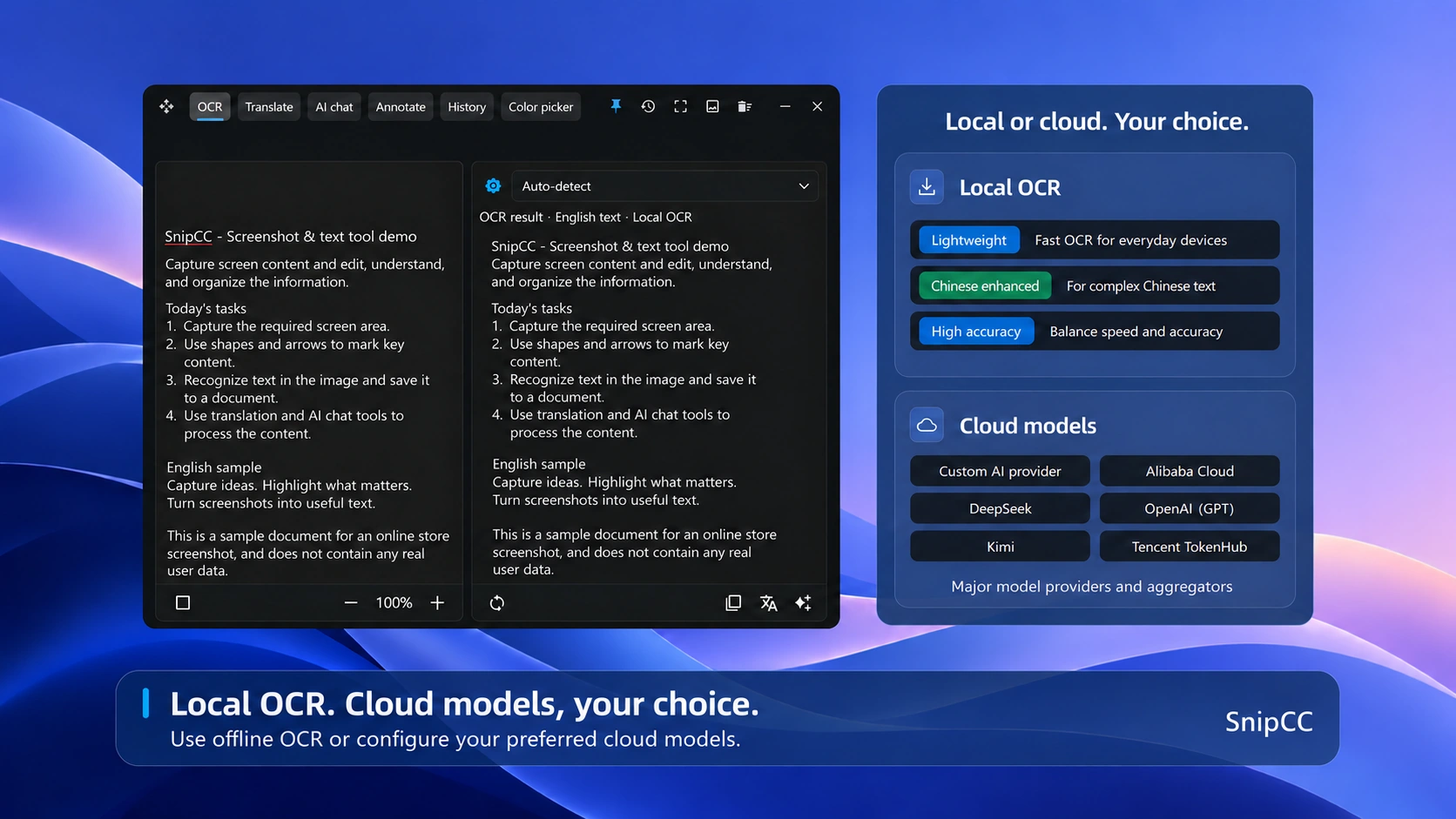Click the clear list trash icon

745,106
